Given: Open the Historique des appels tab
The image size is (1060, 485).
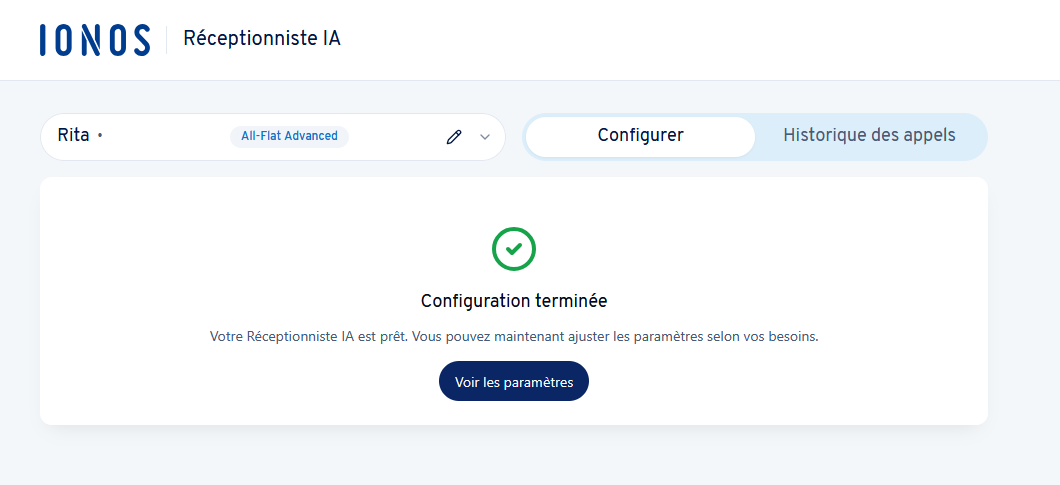Looking at the screenshot, I should click(x=869, y=136).
